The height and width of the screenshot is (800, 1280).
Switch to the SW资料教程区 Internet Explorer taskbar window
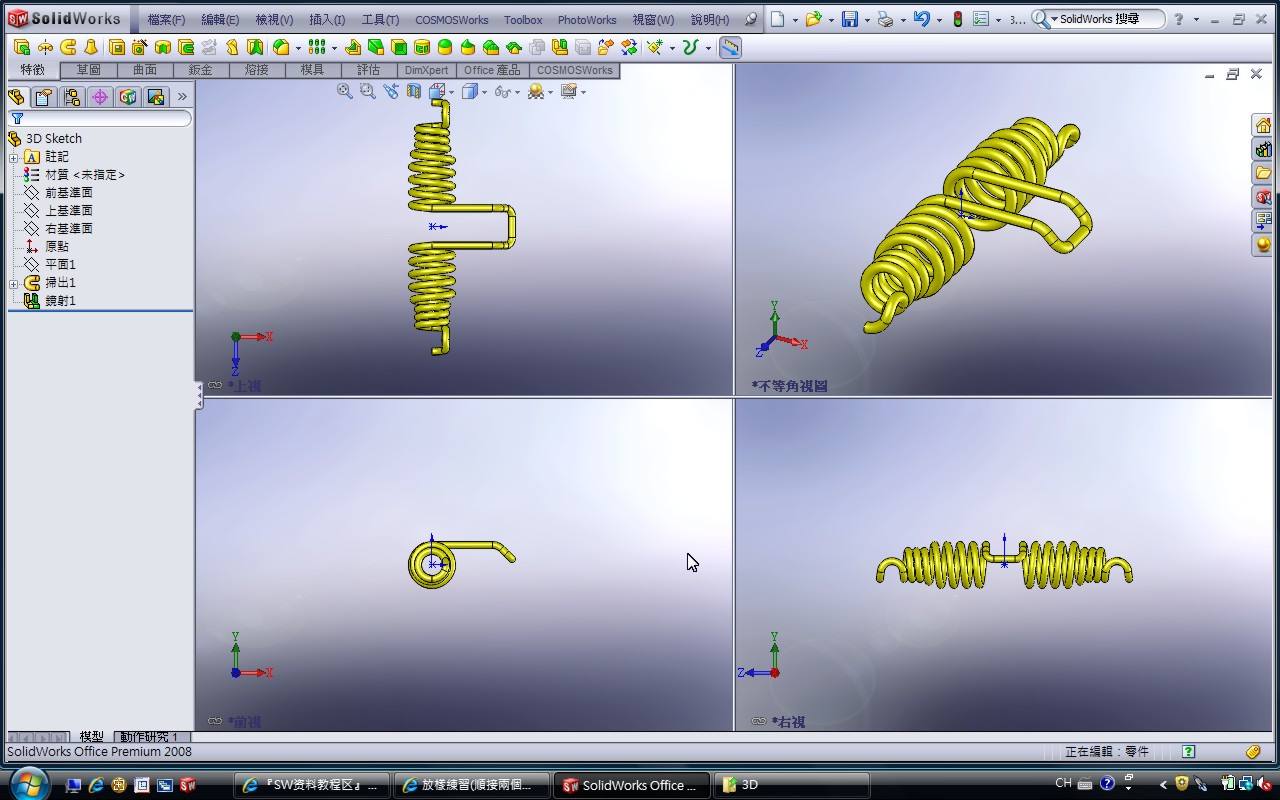pyautogui.click(x=311, y=785)
